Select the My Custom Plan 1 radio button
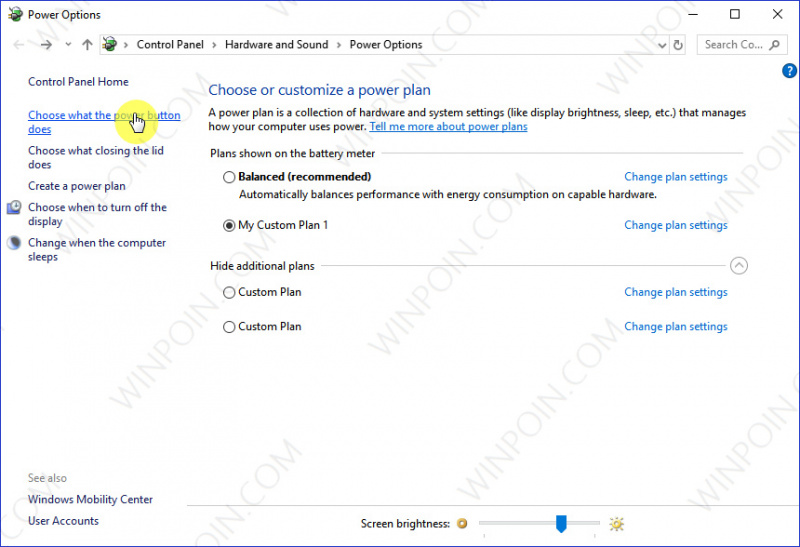Viewport: 800px width, 547px height. click(230, 226)
